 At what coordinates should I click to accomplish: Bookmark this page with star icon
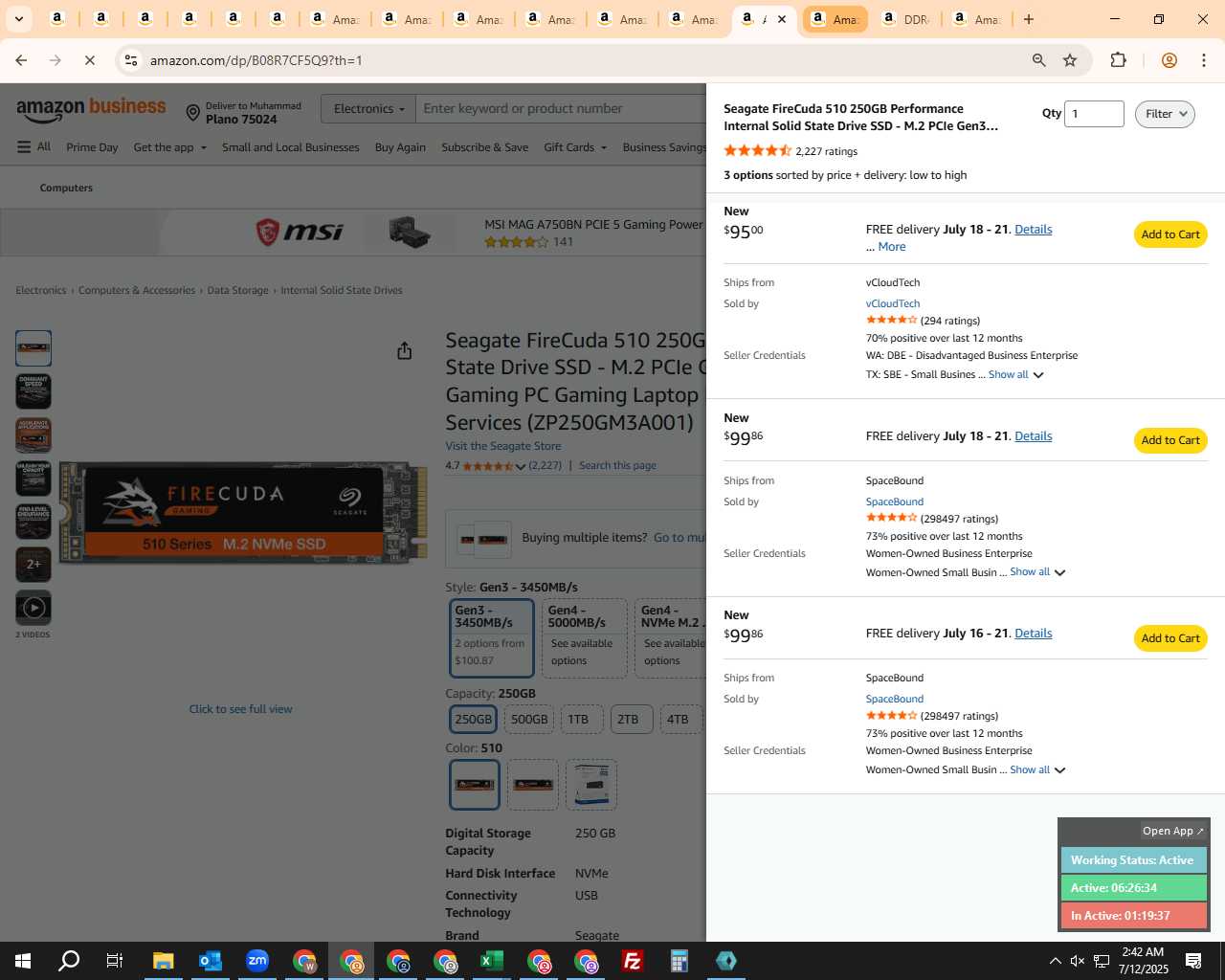point(1070,60)
